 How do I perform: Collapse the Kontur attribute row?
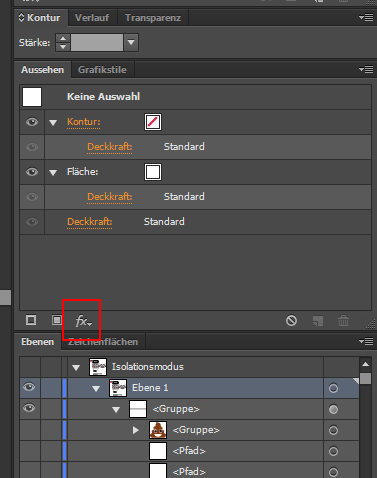click(x=53, y=123)
